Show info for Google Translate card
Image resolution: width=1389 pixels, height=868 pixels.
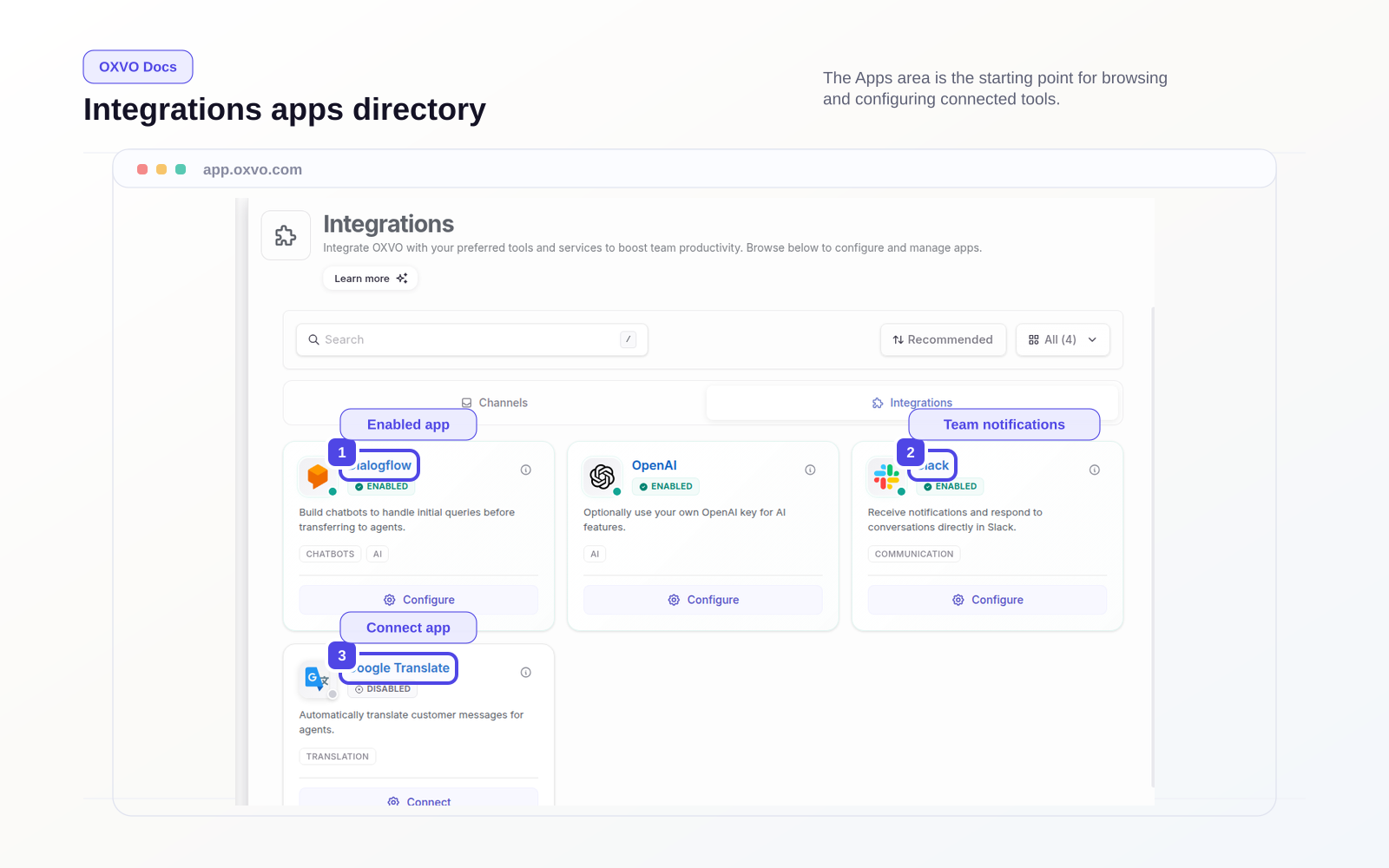[526, 673]
